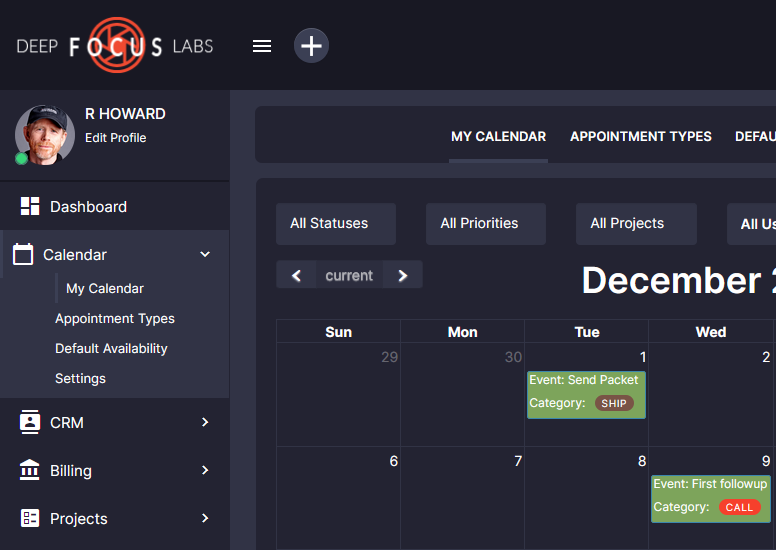Open Appointment Types in the sidebar submenu
This screenshot has width=776, height=550.
tap(115, 318)
